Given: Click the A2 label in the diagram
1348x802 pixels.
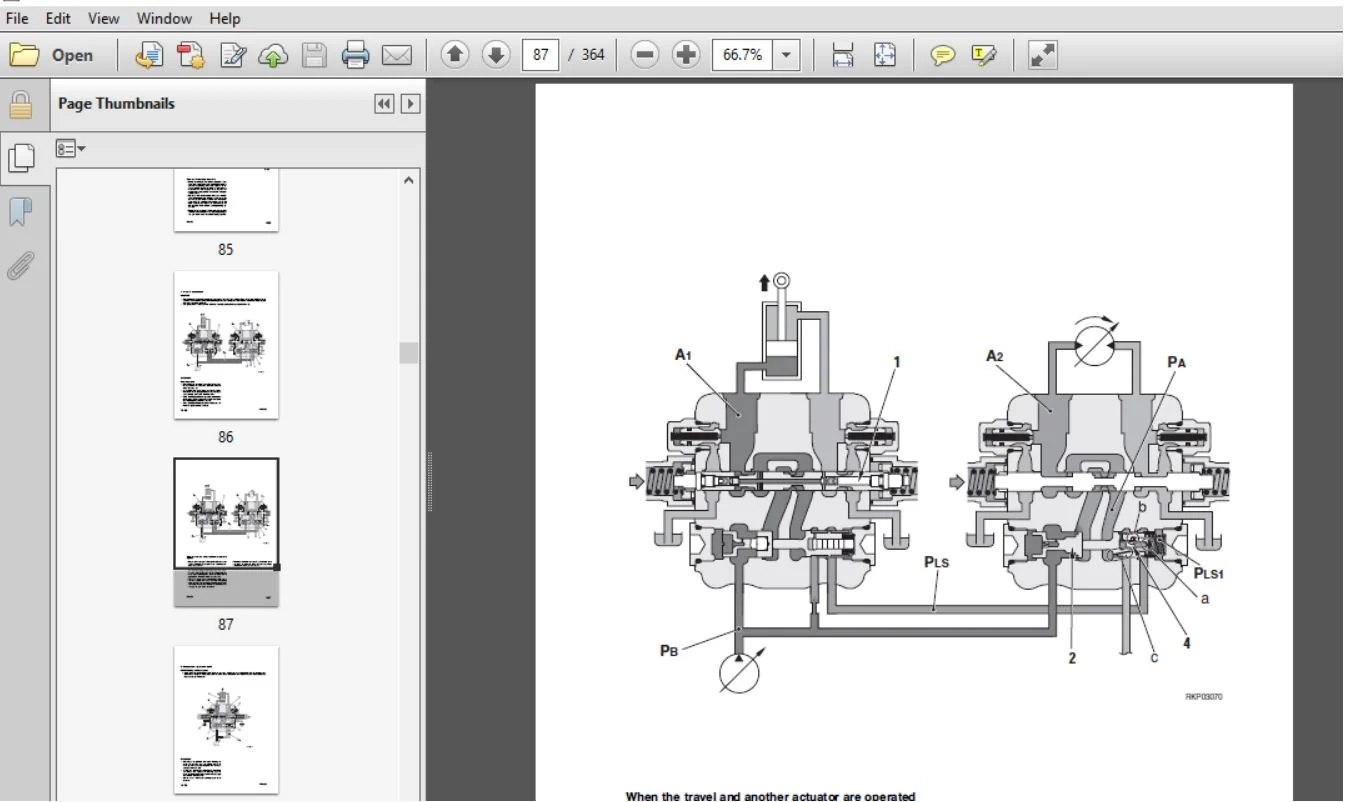Looking at the screenshot, I should coord(994,355).
